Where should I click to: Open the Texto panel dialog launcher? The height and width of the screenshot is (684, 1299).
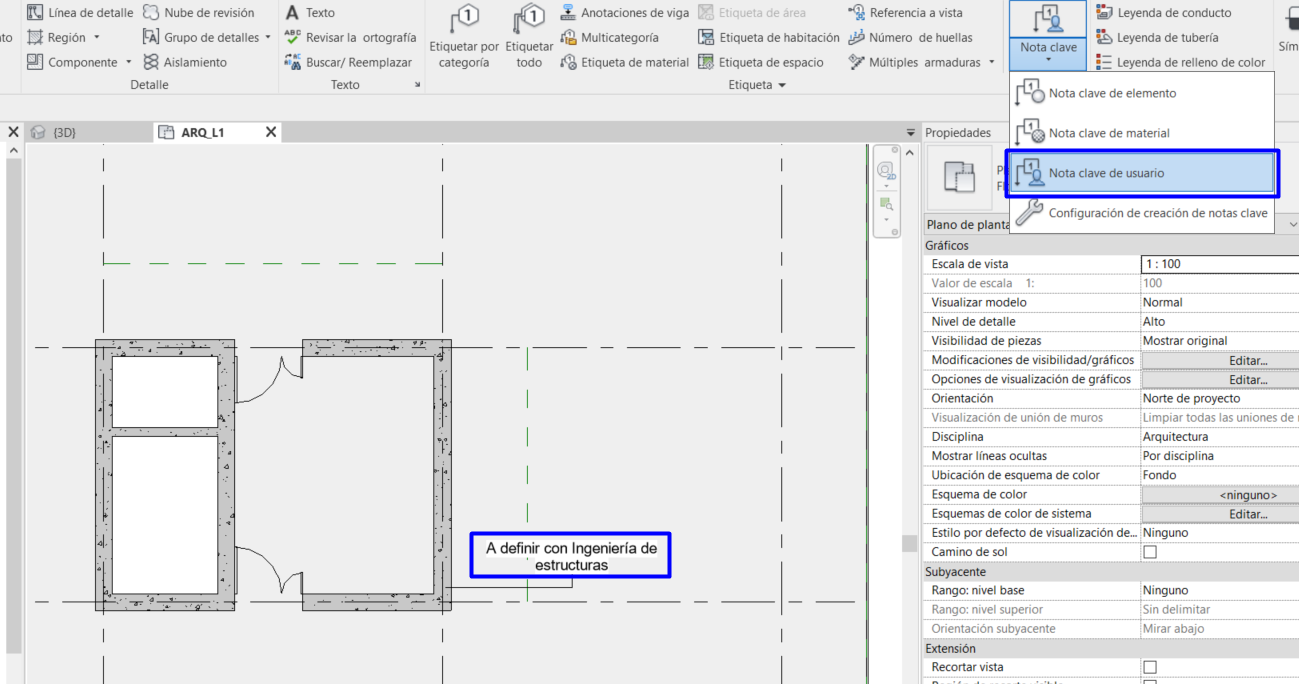(418, 86)
